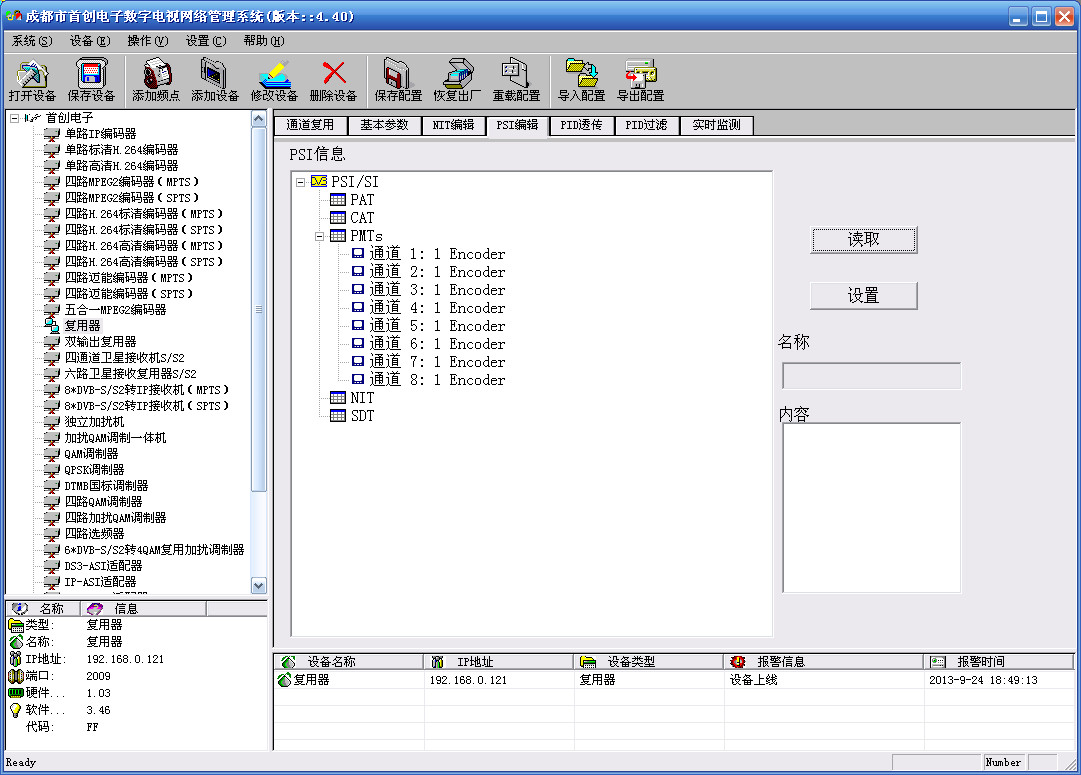Click the 名称 input field
The image size is (1081, 775).
[x=871, y=376]
